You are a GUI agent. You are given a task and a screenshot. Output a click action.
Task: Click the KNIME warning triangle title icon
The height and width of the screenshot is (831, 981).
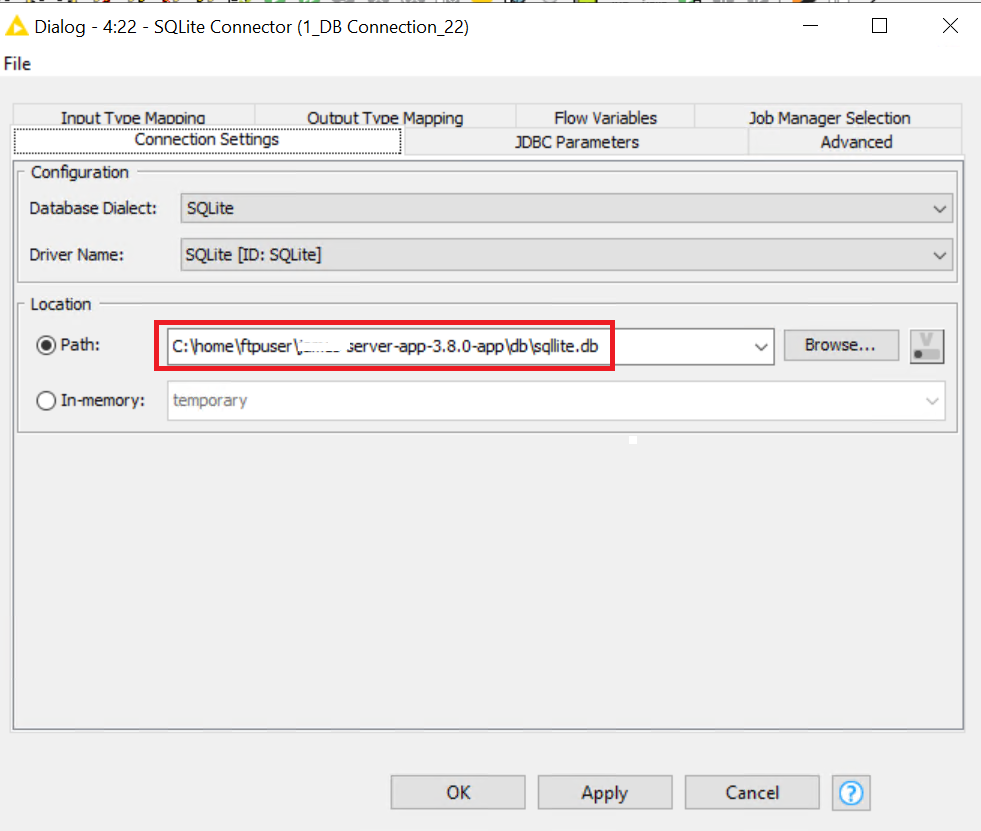tap(16, 26)
